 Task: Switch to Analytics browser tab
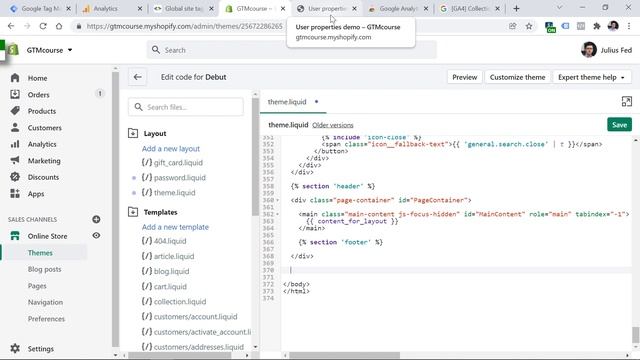pyautogui.click(x=112, y=8)
